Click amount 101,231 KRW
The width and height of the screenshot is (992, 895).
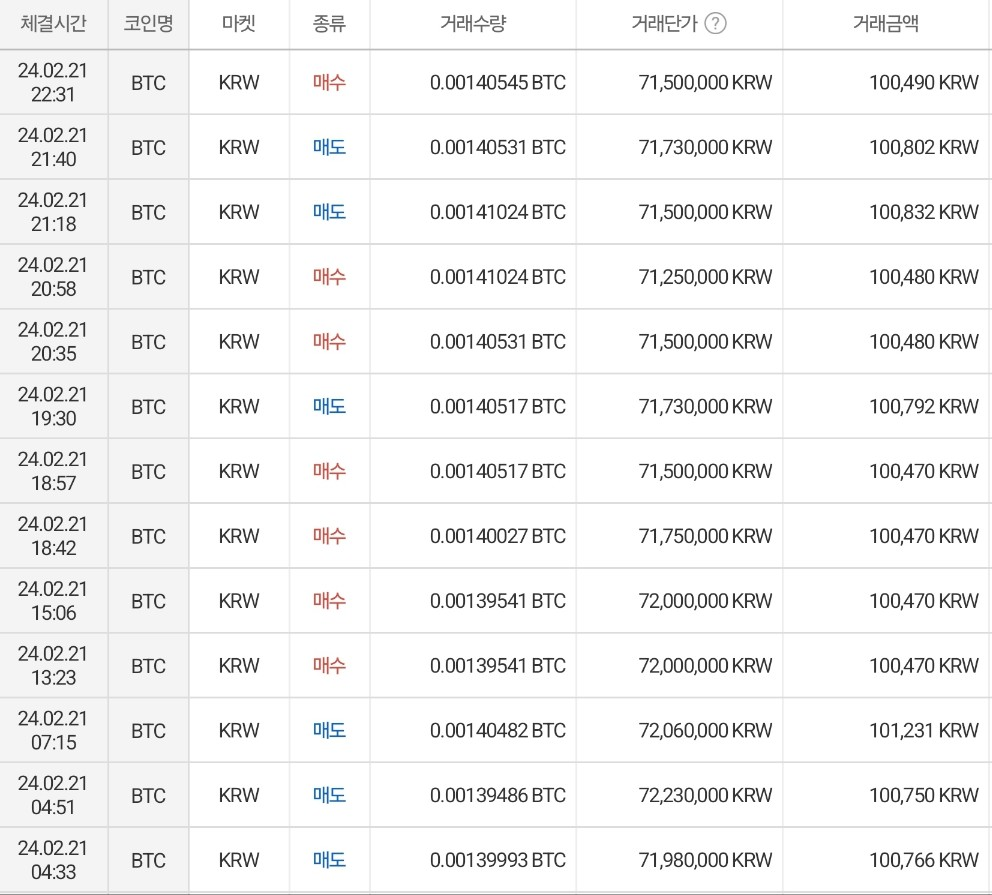tap(924, 731)
